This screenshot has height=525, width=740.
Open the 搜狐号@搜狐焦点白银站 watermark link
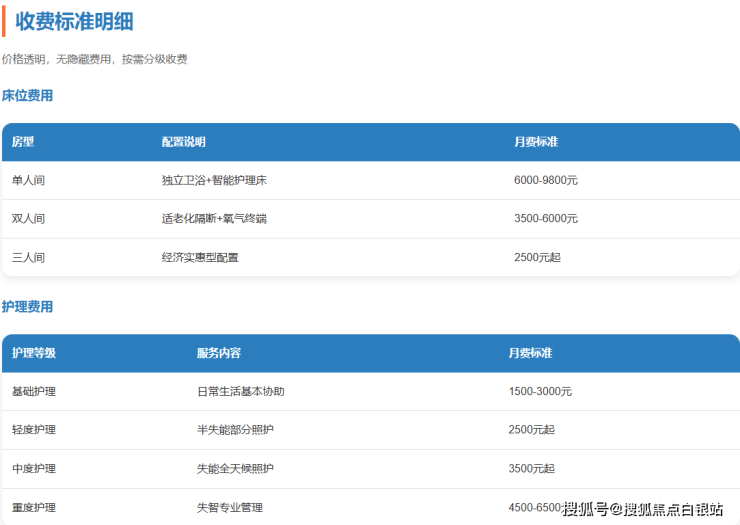[x=642, y=509]
